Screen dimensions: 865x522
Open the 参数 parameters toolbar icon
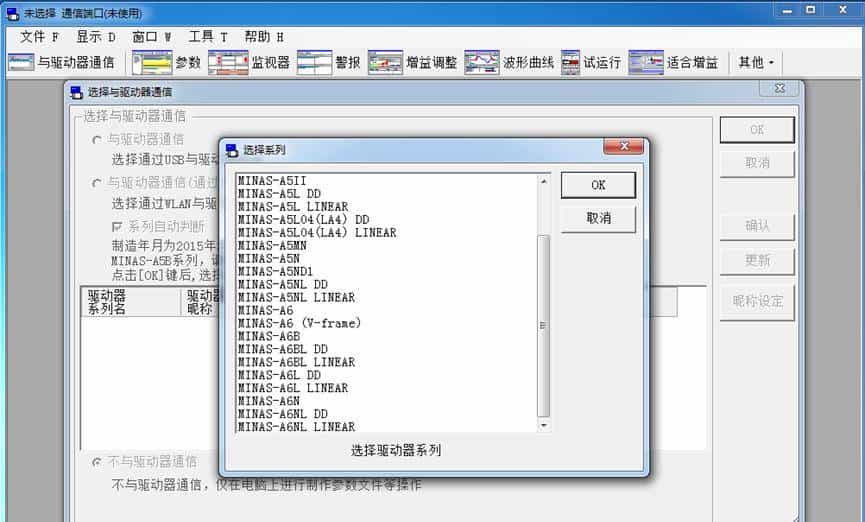pyautogui.click(x=152, y=62)
